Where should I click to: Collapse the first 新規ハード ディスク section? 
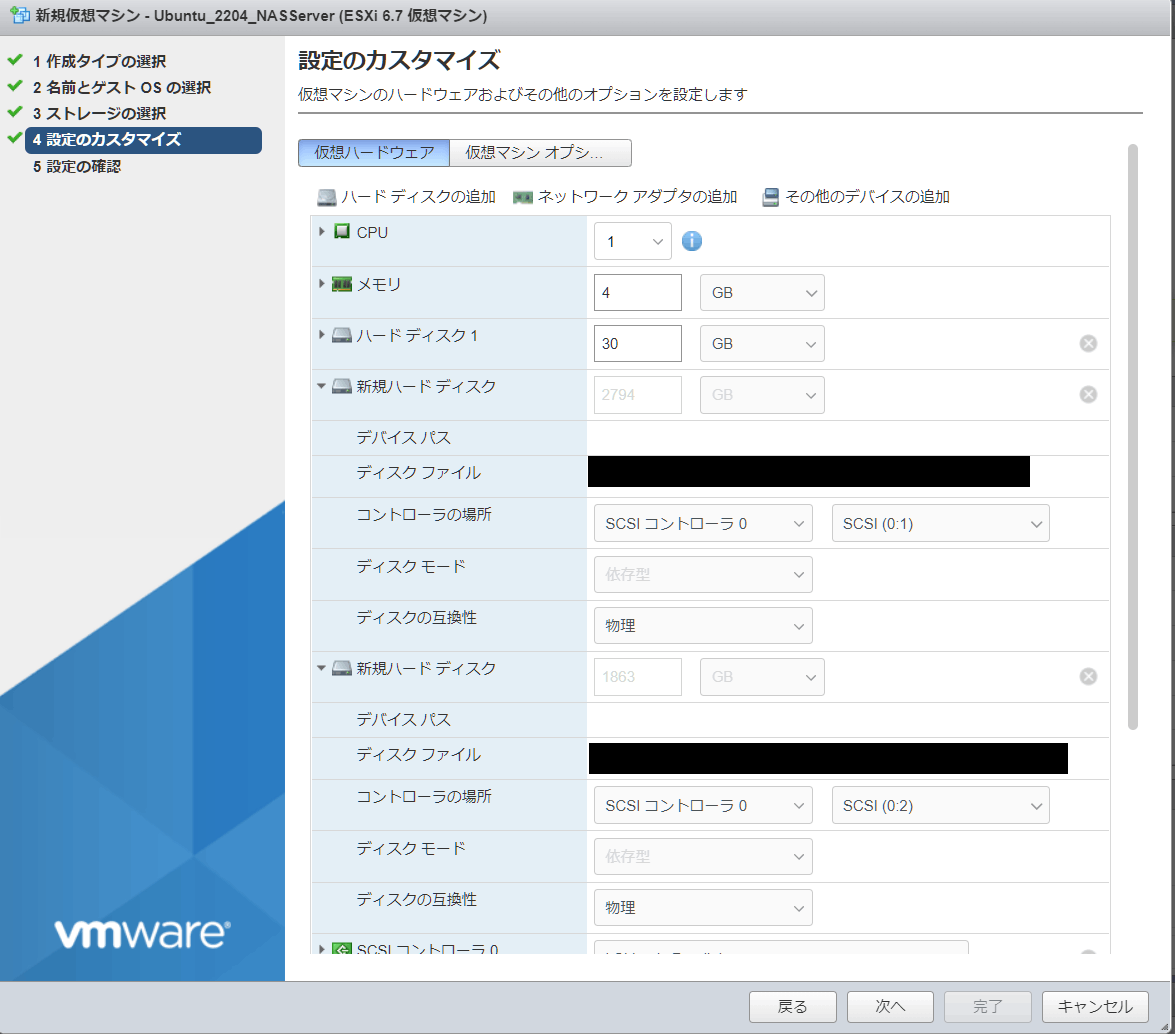coord(321,386)
